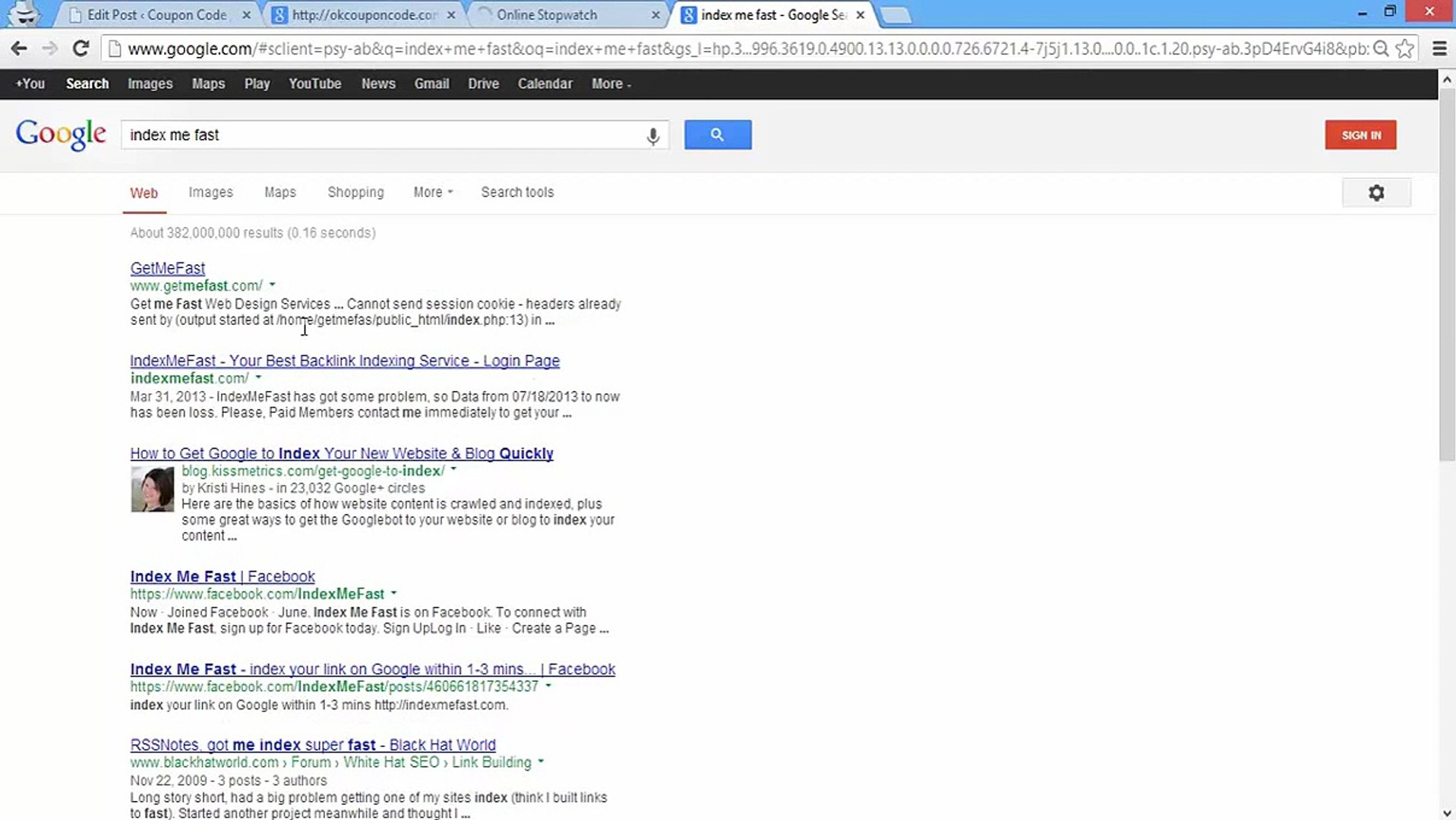Expand options arrow next to getmefast.com URL

[272, 285]
